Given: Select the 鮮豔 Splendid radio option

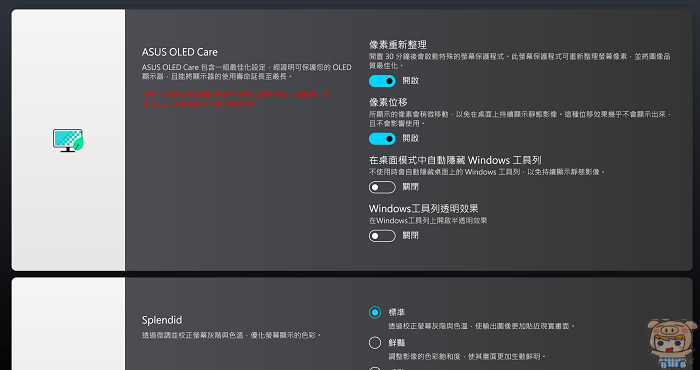Looking at the screenshot, I should (375, 343).
